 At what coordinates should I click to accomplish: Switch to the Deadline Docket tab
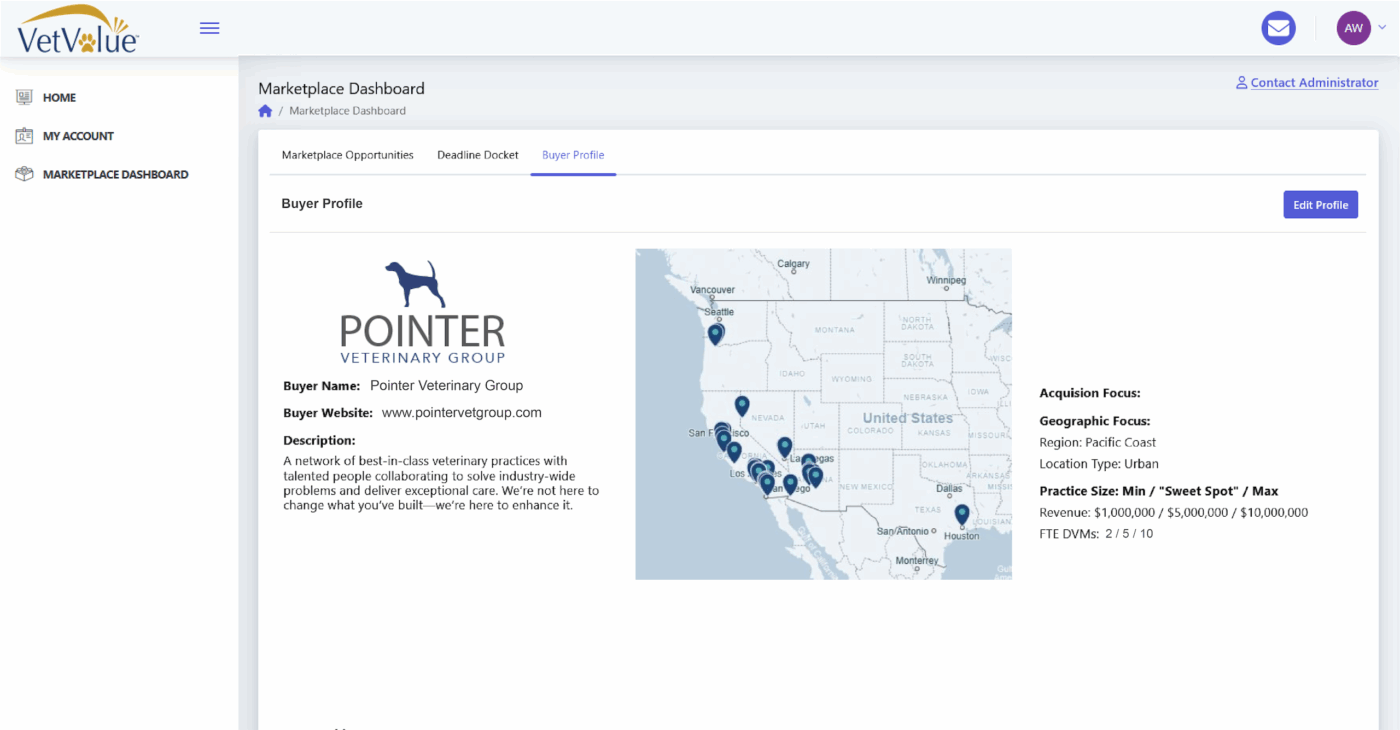pyautogui.click(x=478, y=155)
